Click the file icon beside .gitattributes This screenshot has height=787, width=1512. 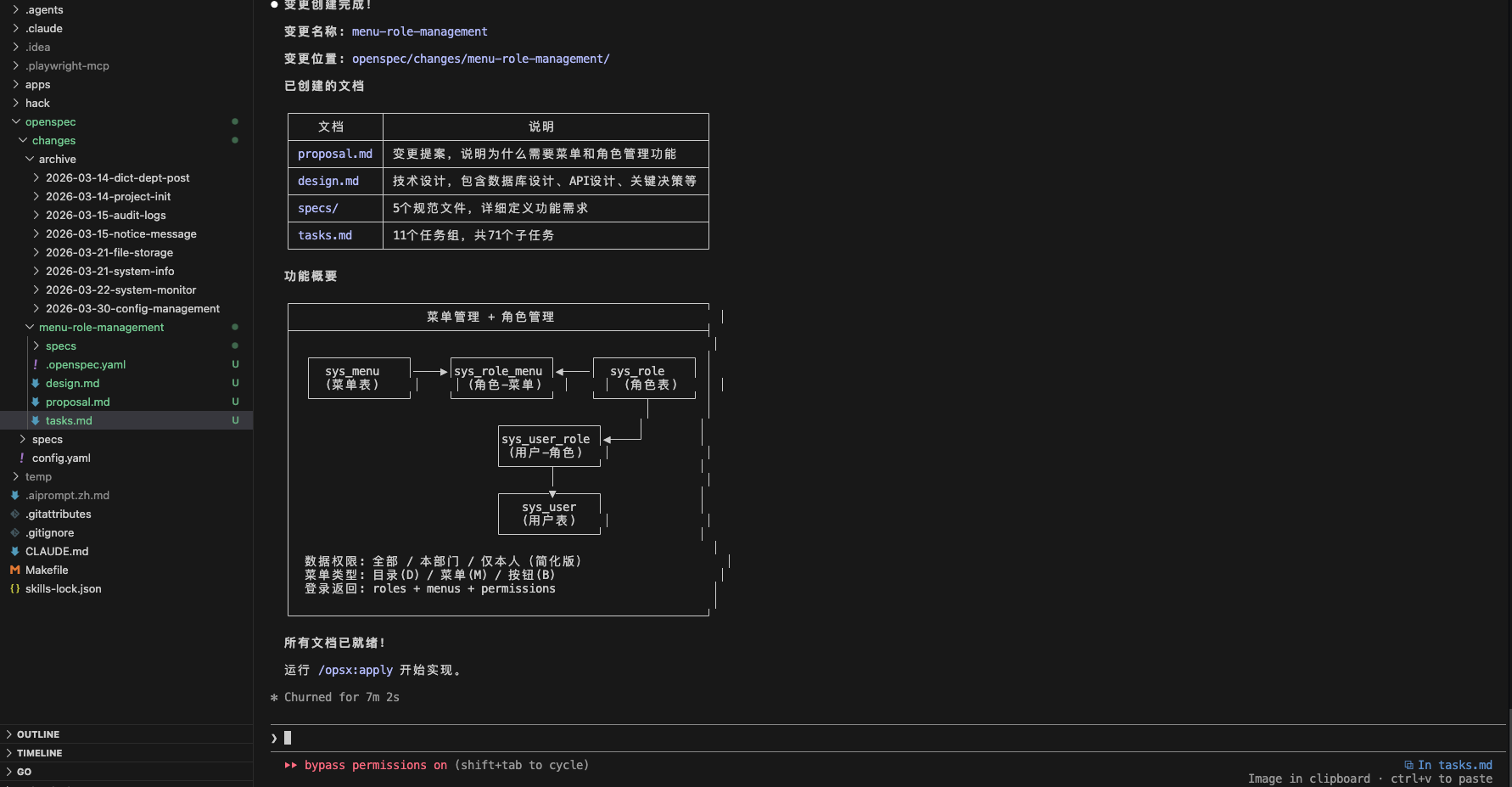tap(14, 514)
